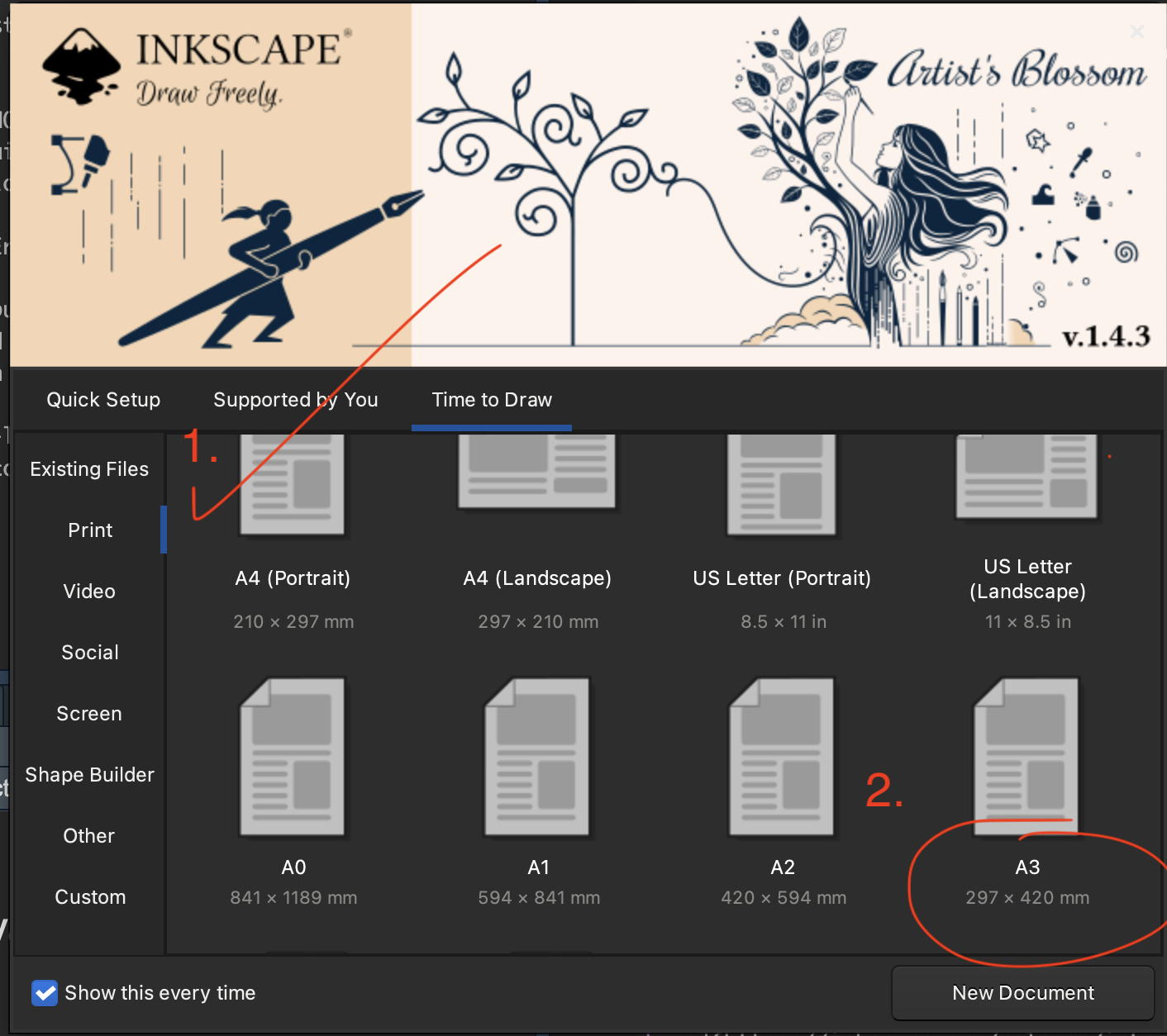Click the Time to Draw tab
This screenshot has width=1167, height=1036.
[x=492, y=400]
